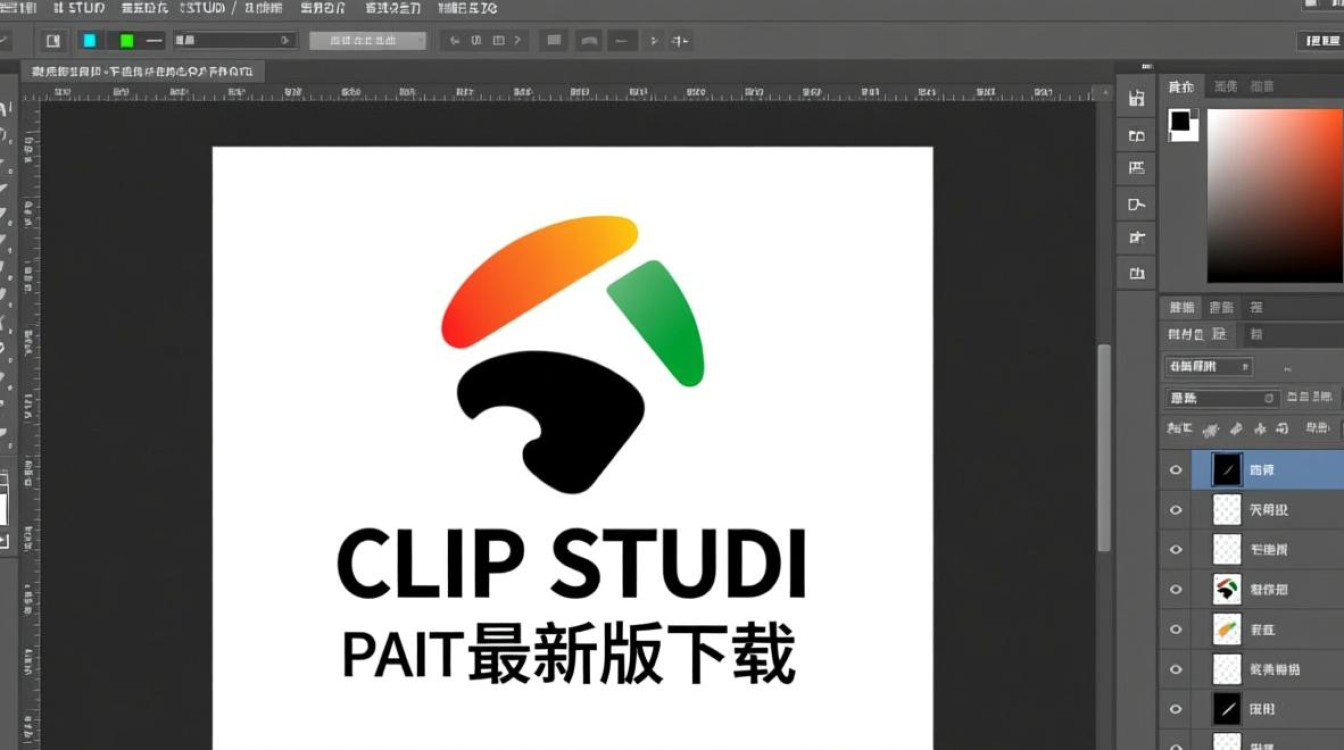Click the bottom panel icon in the right sidebar strip
This screenshot has width=1344, height=750.
(x=1135, y=273)
